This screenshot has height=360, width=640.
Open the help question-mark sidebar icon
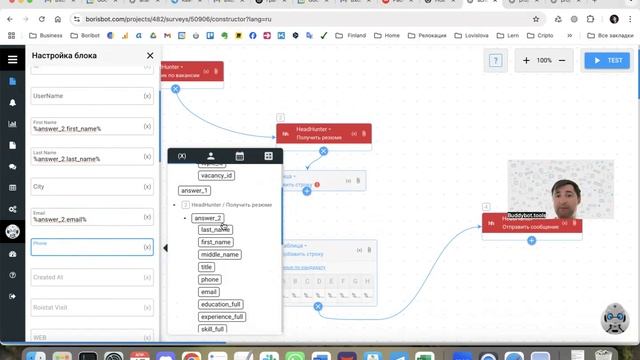click(12, 275)
